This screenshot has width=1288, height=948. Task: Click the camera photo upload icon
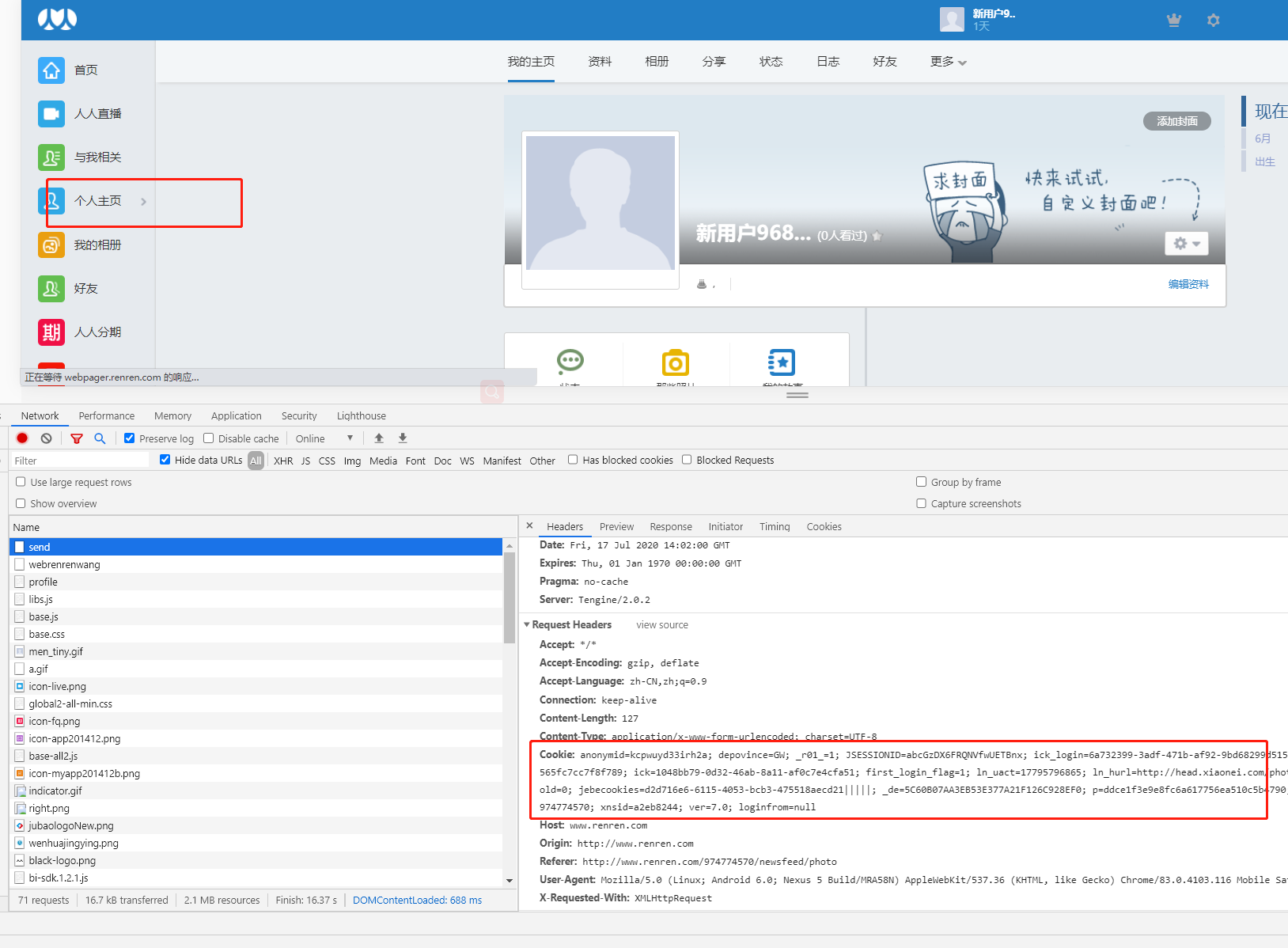676,362
